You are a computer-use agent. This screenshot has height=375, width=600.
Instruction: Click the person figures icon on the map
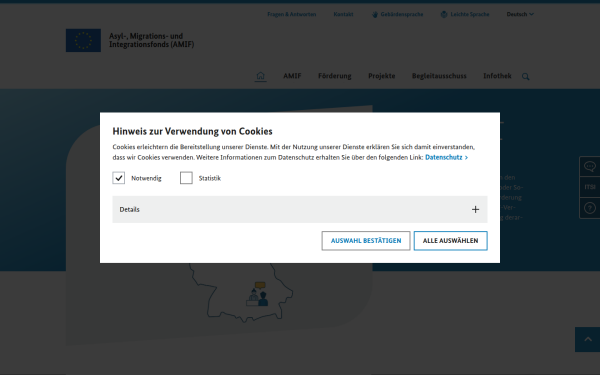coord(257,294)
